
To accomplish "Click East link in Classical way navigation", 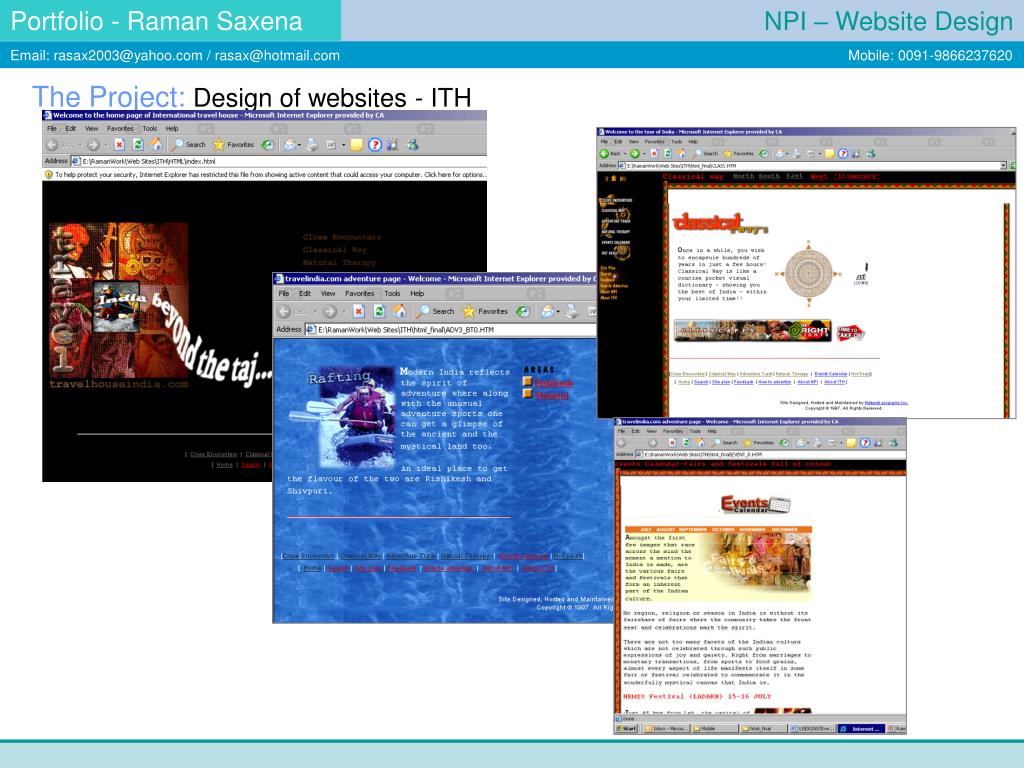I will 794,176.
